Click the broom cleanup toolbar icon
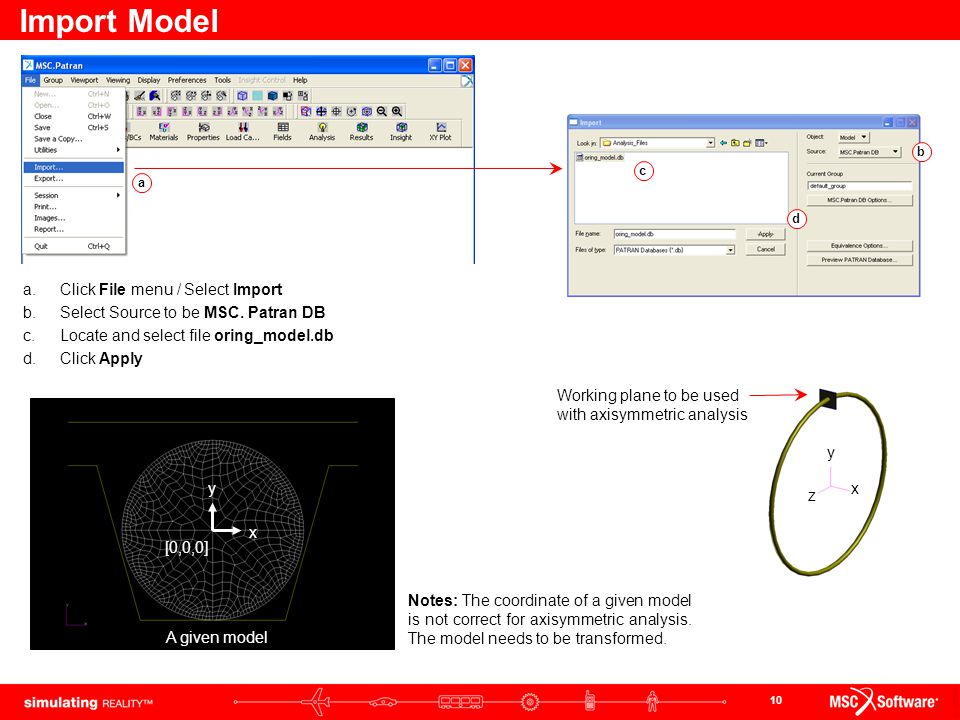The height and width of the screenshot is (720, 960). pos(140,96)
